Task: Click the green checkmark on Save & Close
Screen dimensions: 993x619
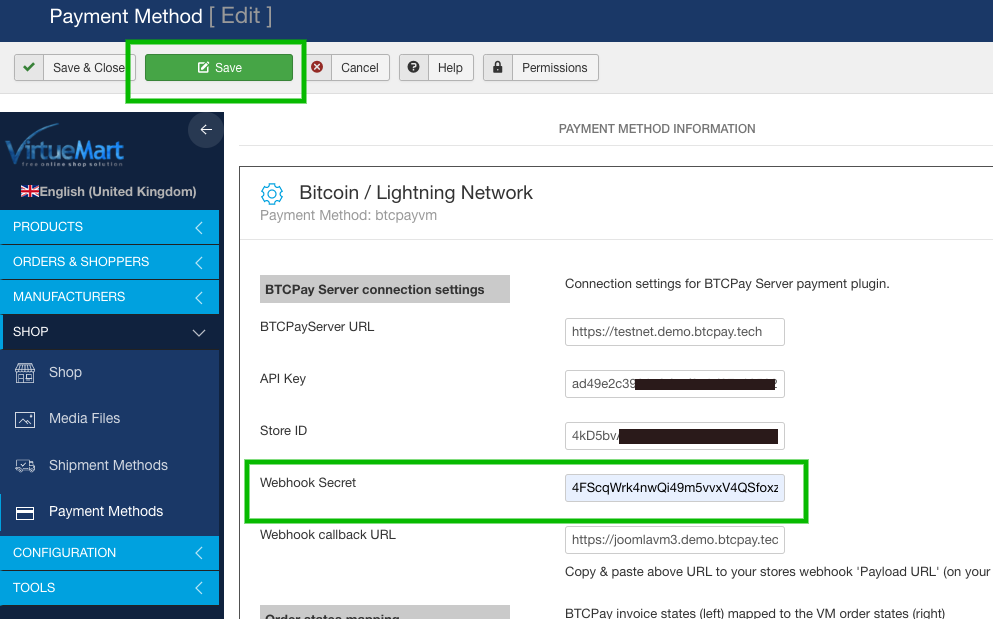Action: tap(30, 67)
